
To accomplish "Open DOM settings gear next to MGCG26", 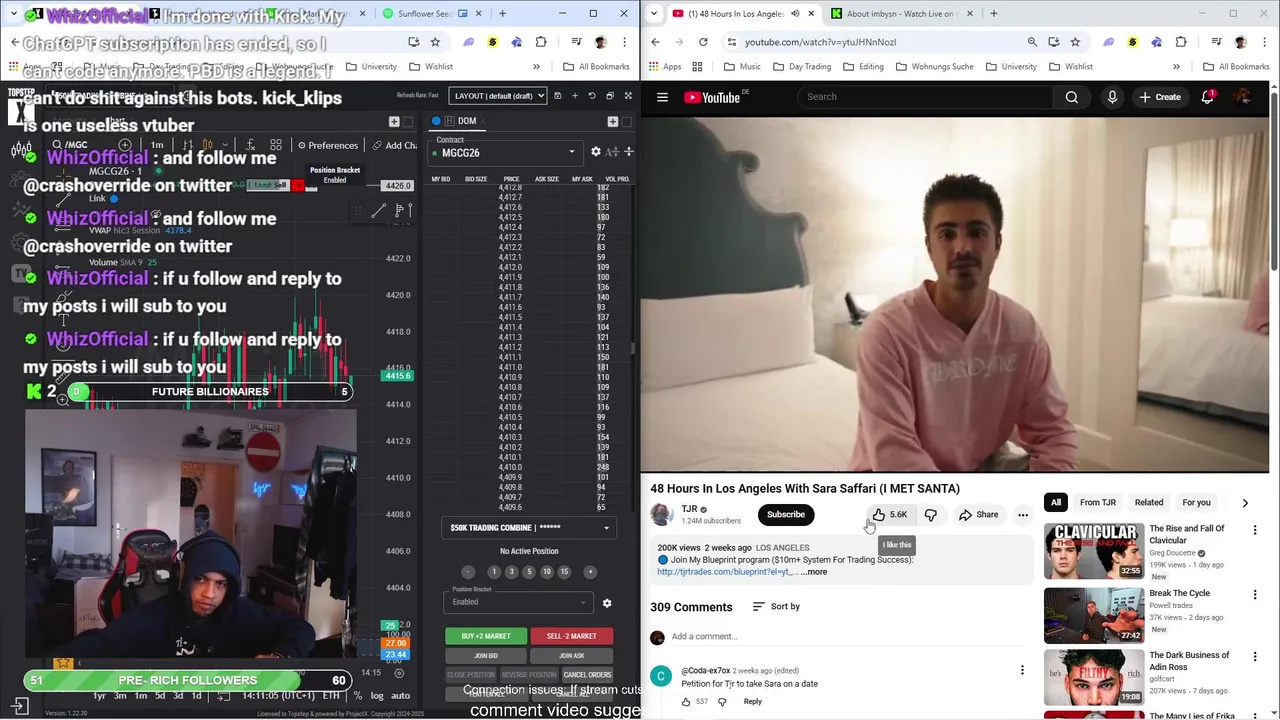I will 596,152.
